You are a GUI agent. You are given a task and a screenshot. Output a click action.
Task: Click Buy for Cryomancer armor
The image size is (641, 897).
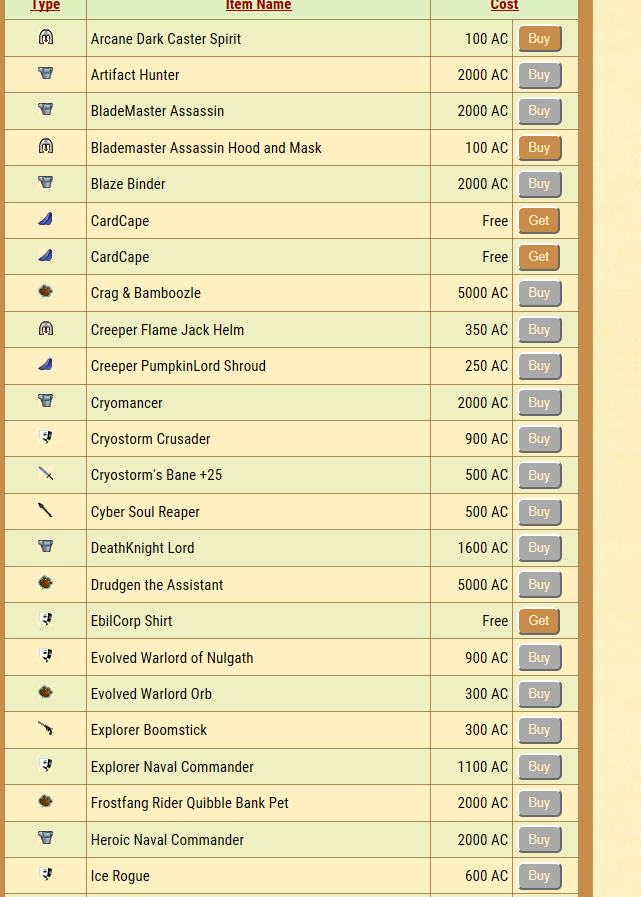pyautogui.click(x=539, y=403)
